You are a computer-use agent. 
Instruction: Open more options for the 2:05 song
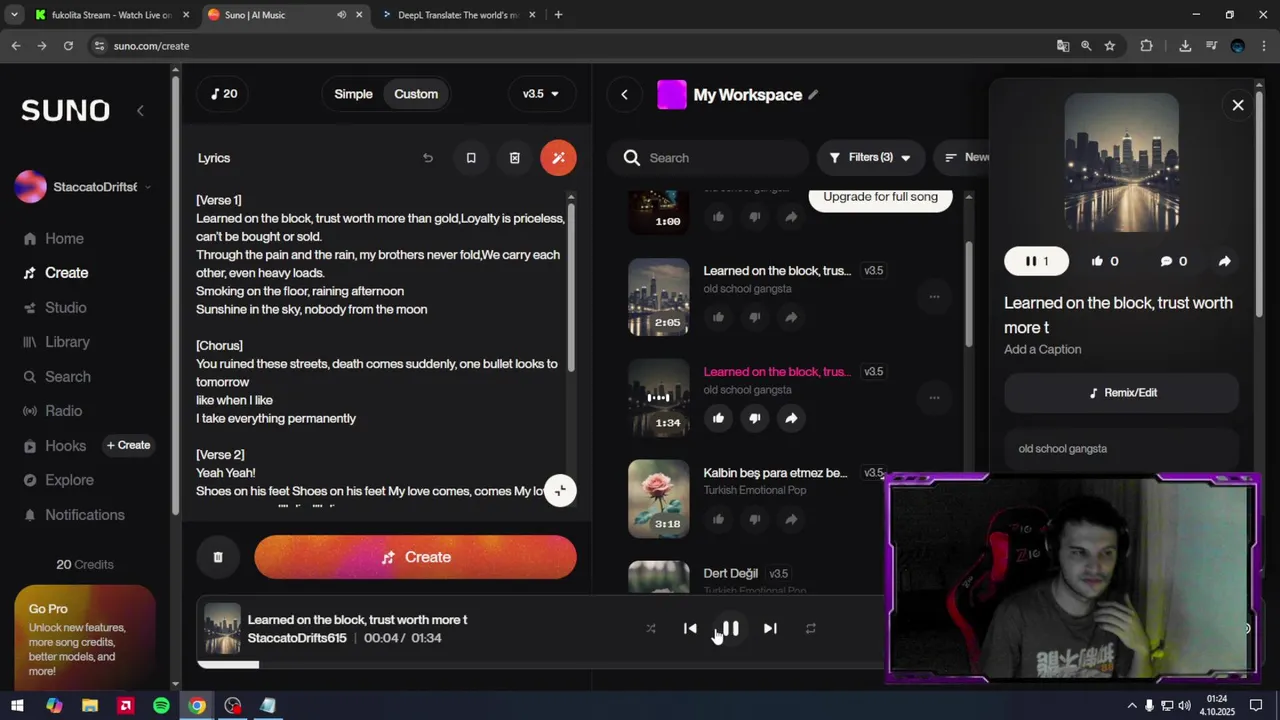click(x=934, y=297)
